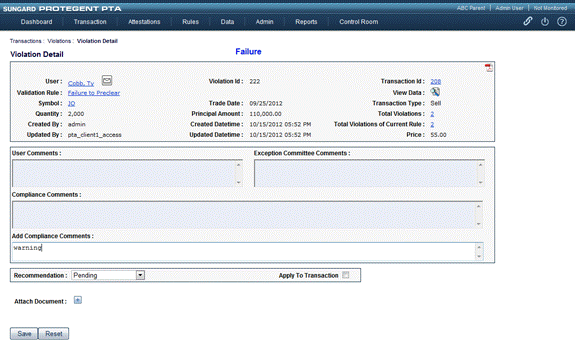Open the Reports menu
The height and width of the screenshot is (364, 575).
(x=306, y=22)
